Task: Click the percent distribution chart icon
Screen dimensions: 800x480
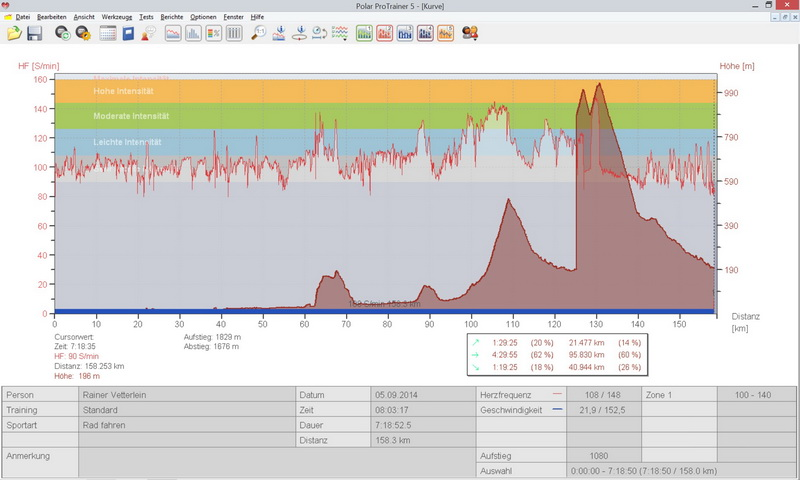Action: pos(214,34)
